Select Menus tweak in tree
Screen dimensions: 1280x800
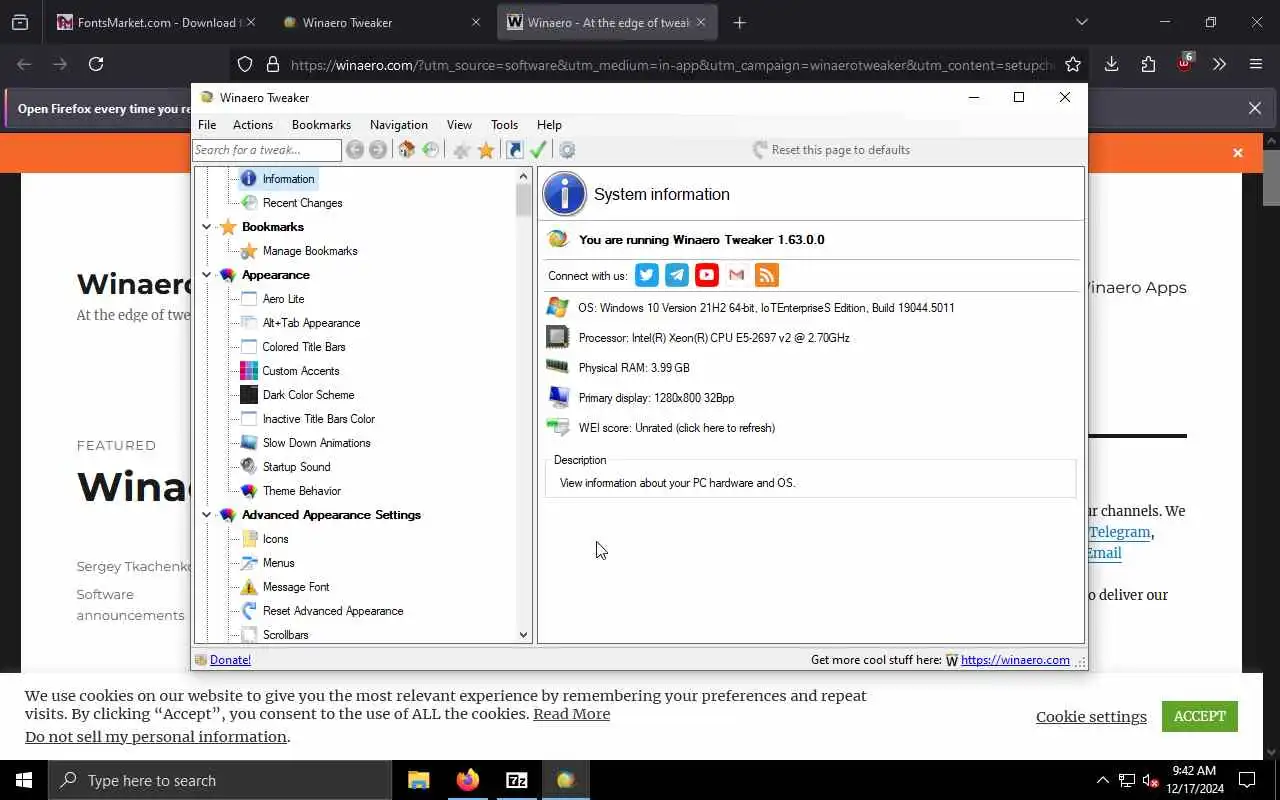268,563
